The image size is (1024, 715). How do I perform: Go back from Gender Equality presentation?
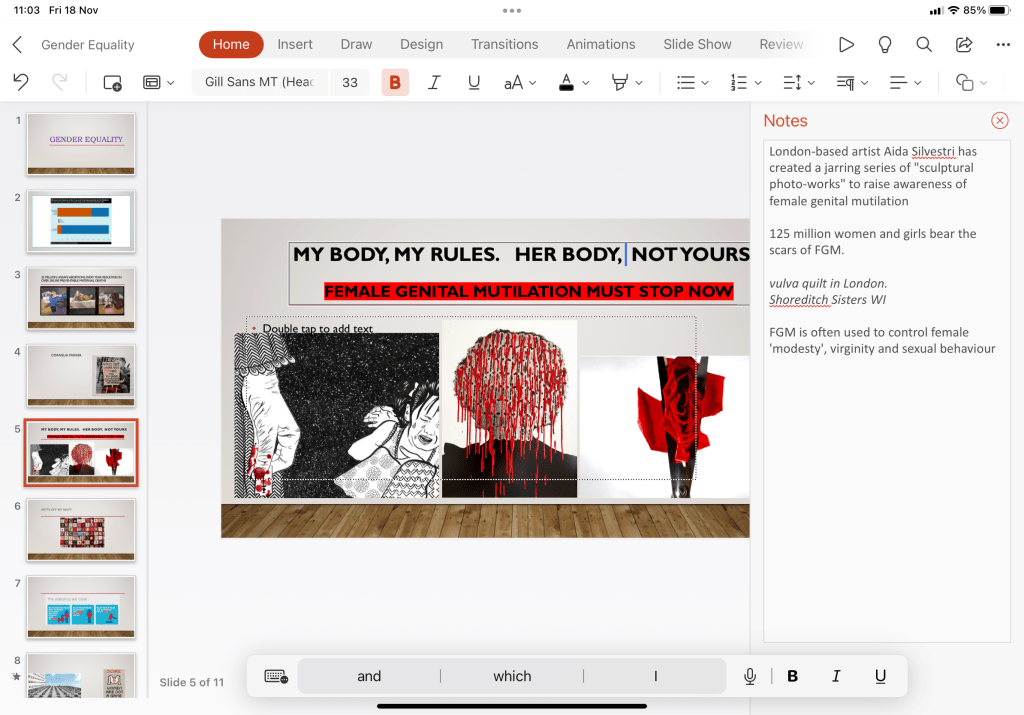[x=17, y=45]
